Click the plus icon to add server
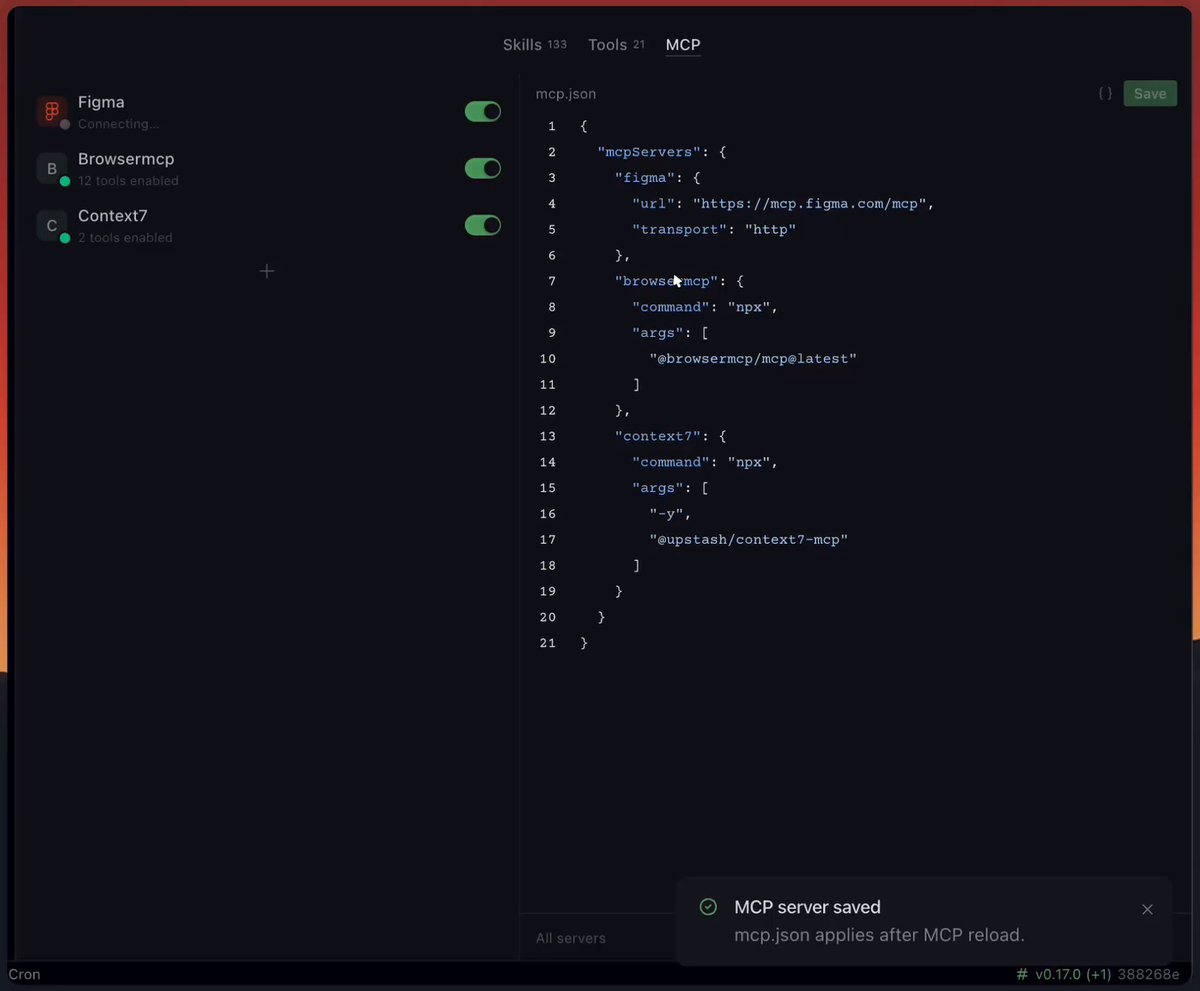 267,271
